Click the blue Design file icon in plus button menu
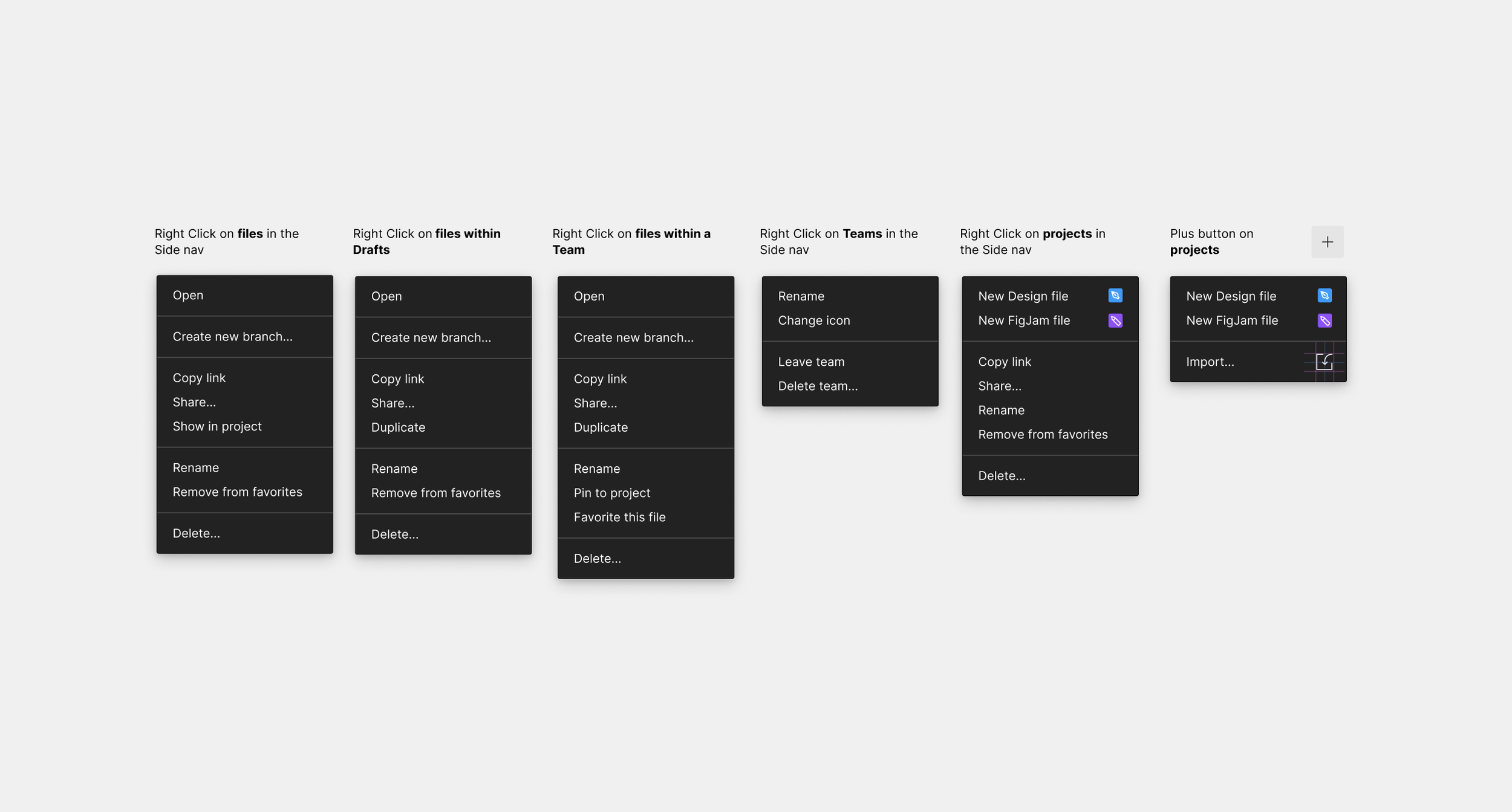Viewport: 1512px width, 812px height. (1324, 296)
